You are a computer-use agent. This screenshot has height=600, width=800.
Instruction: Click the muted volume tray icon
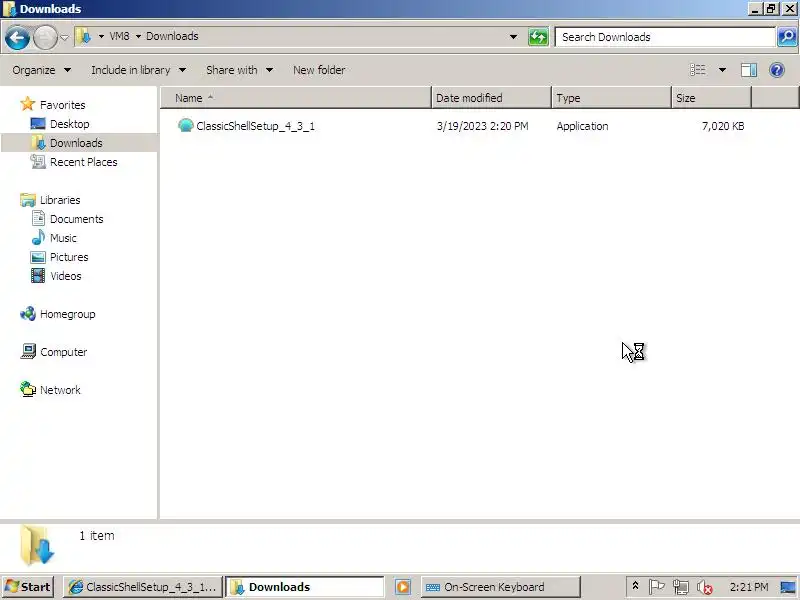point(705,587)
